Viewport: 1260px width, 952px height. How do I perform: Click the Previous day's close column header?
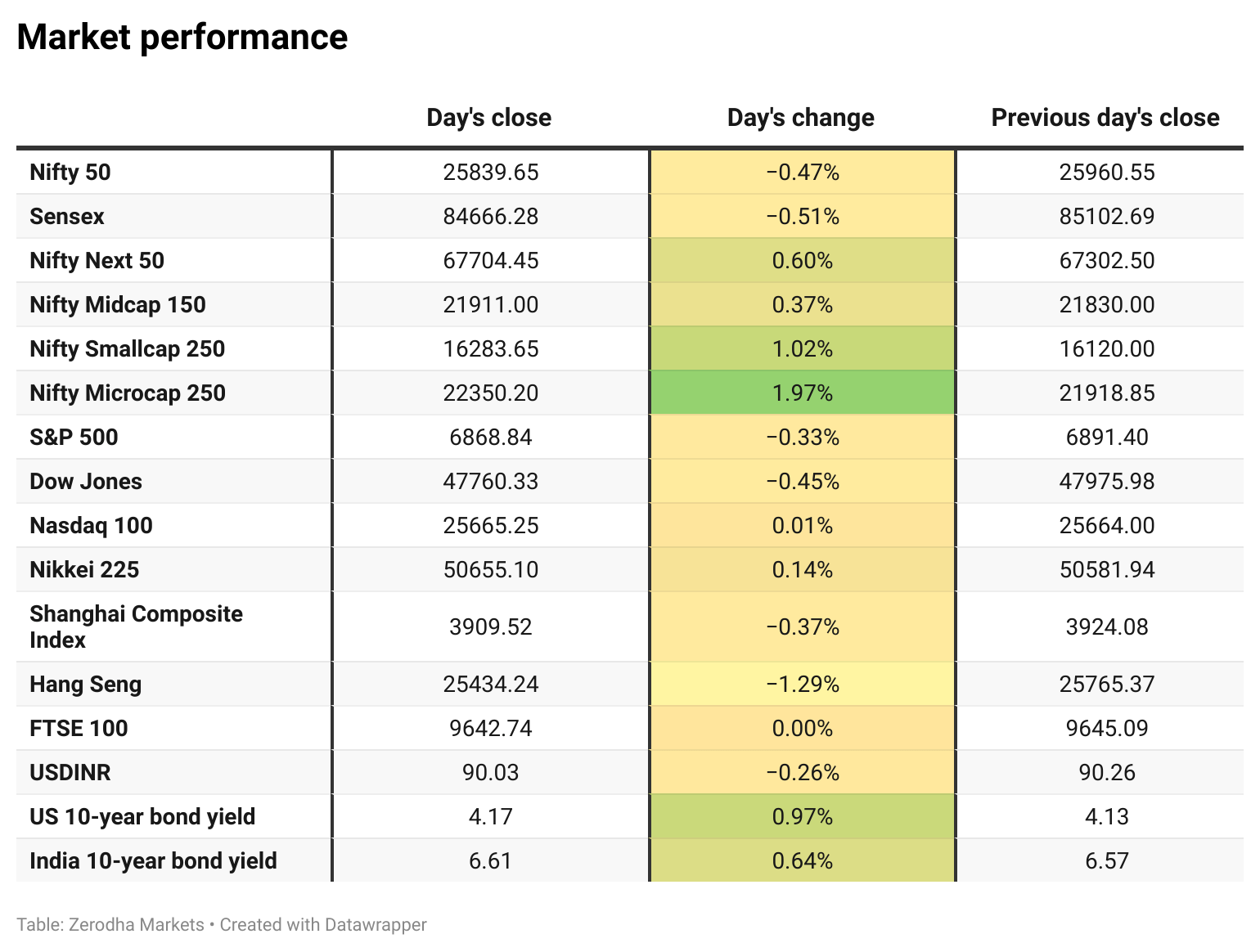(1105, 118)
